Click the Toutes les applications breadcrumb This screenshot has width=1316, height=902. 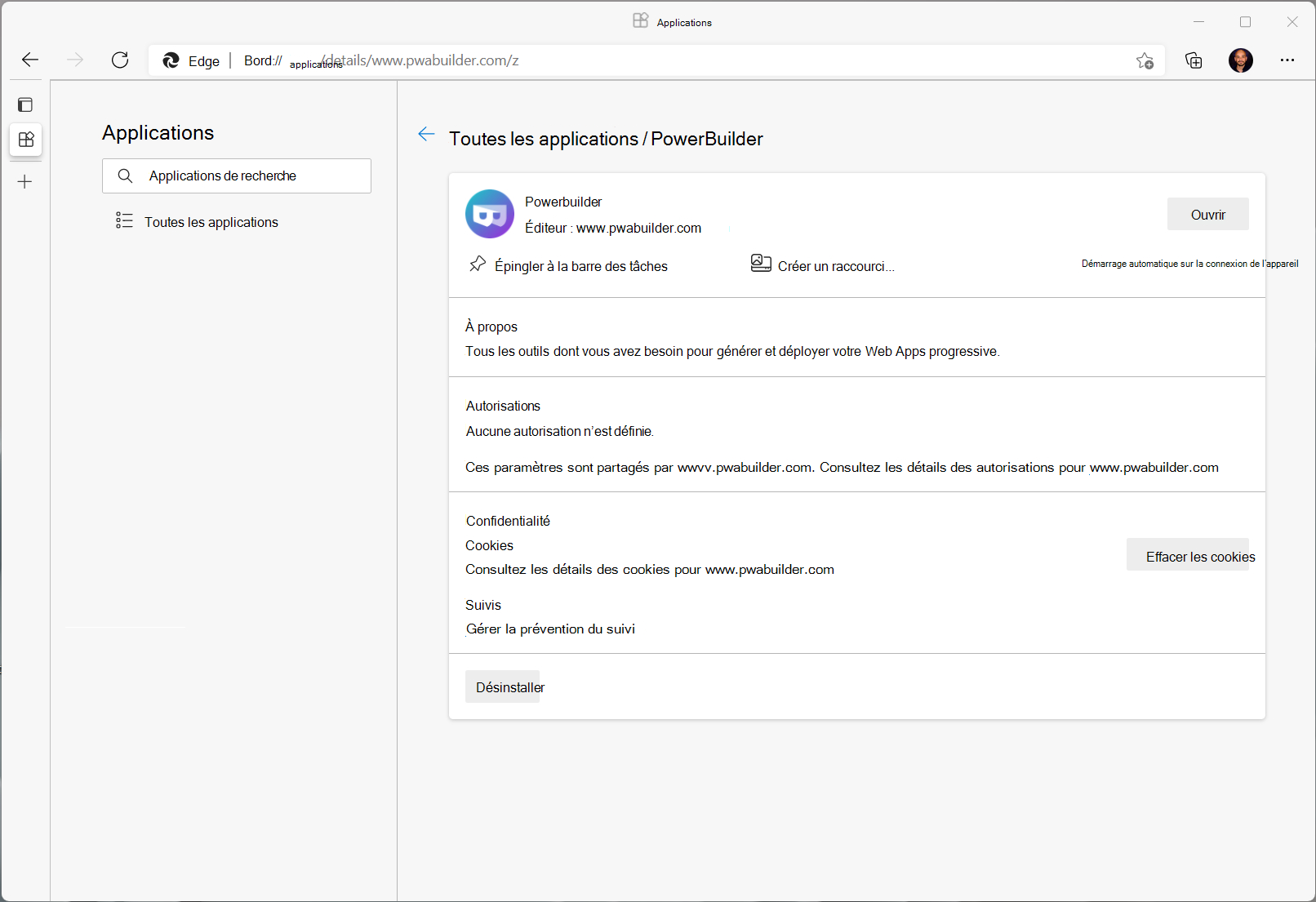544,139
